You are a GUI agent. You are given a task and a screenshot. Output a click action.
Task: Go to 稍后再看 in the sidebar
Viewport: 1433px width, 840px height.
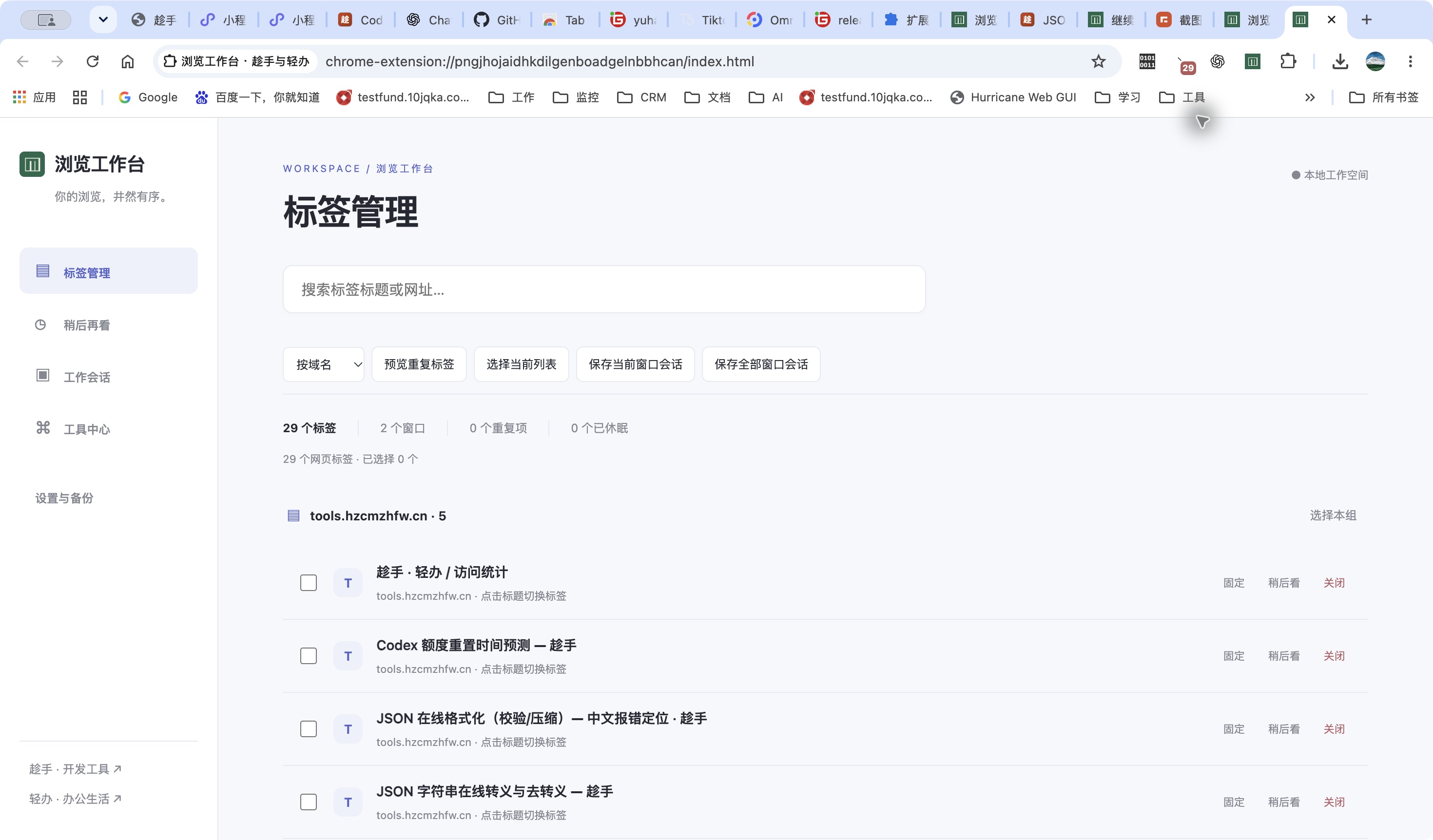click(x=109, y=325)
